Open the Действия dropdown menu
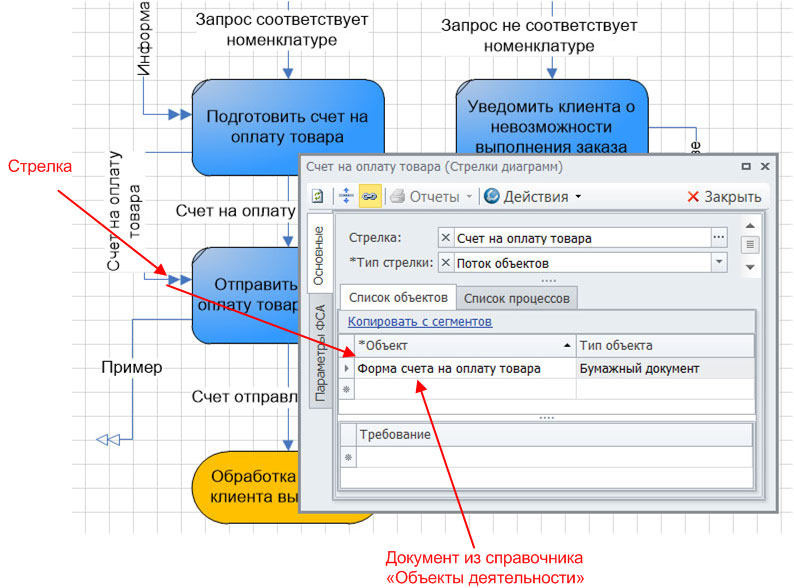This screenshot has width=794, height=588. click(x=532, y=197)
